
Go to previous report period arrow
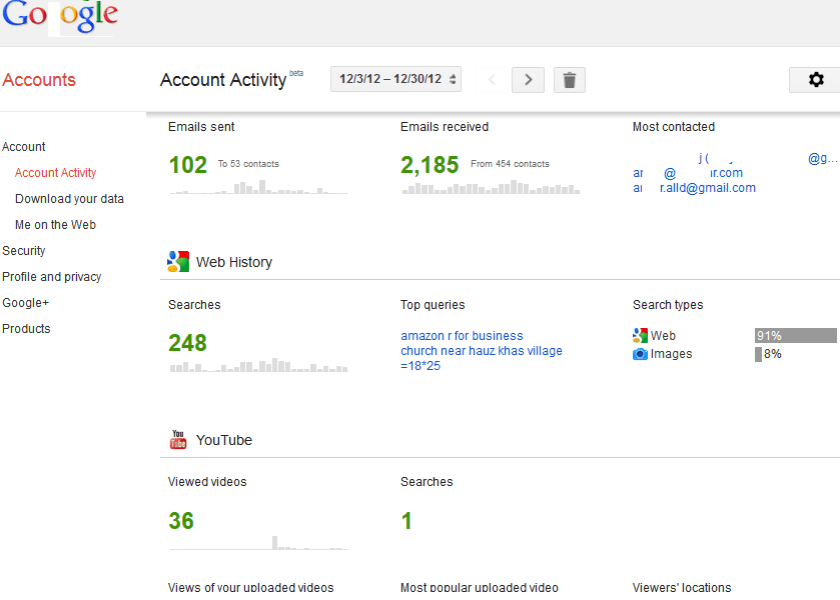point(491,80)
